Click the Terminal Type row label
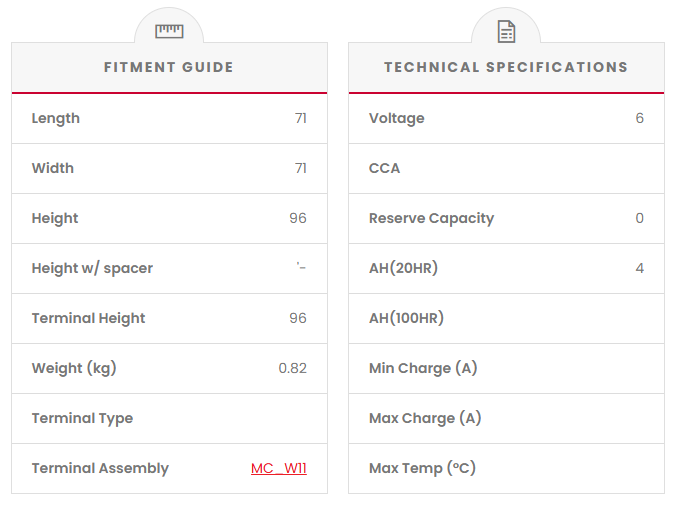Image resolution: width=676 pixels, height=510 pixels. (82, 418)
